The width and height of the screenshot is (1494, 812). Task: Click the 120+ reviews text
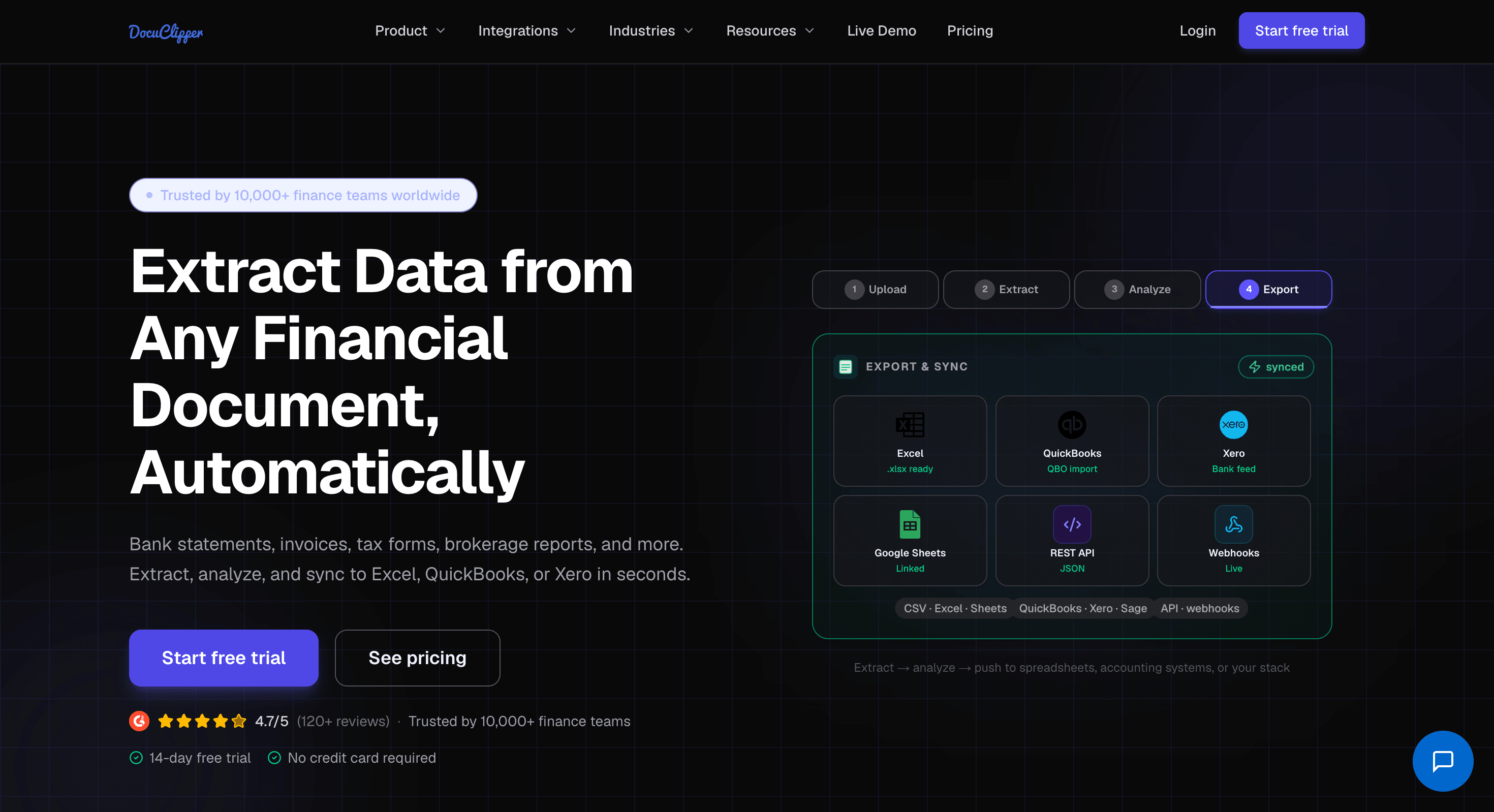click(x=344, y=721)
